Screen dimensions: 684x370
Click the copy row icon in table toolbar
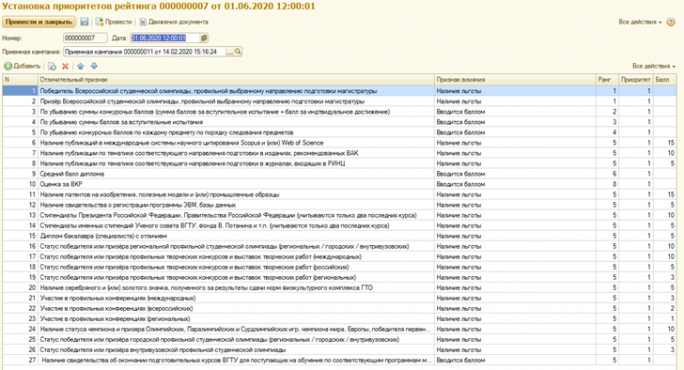(x=52, y=66)
